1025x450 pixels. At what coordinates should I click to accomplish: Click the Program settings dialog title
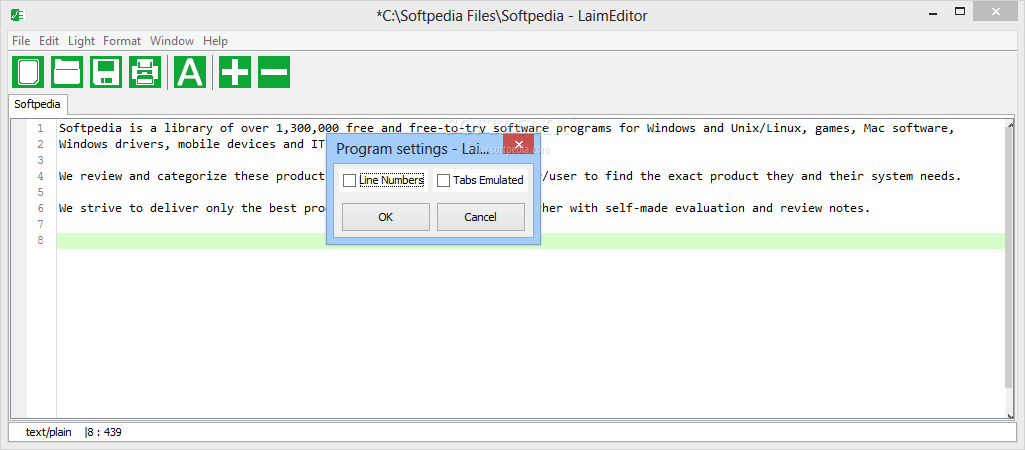point(412,149)
